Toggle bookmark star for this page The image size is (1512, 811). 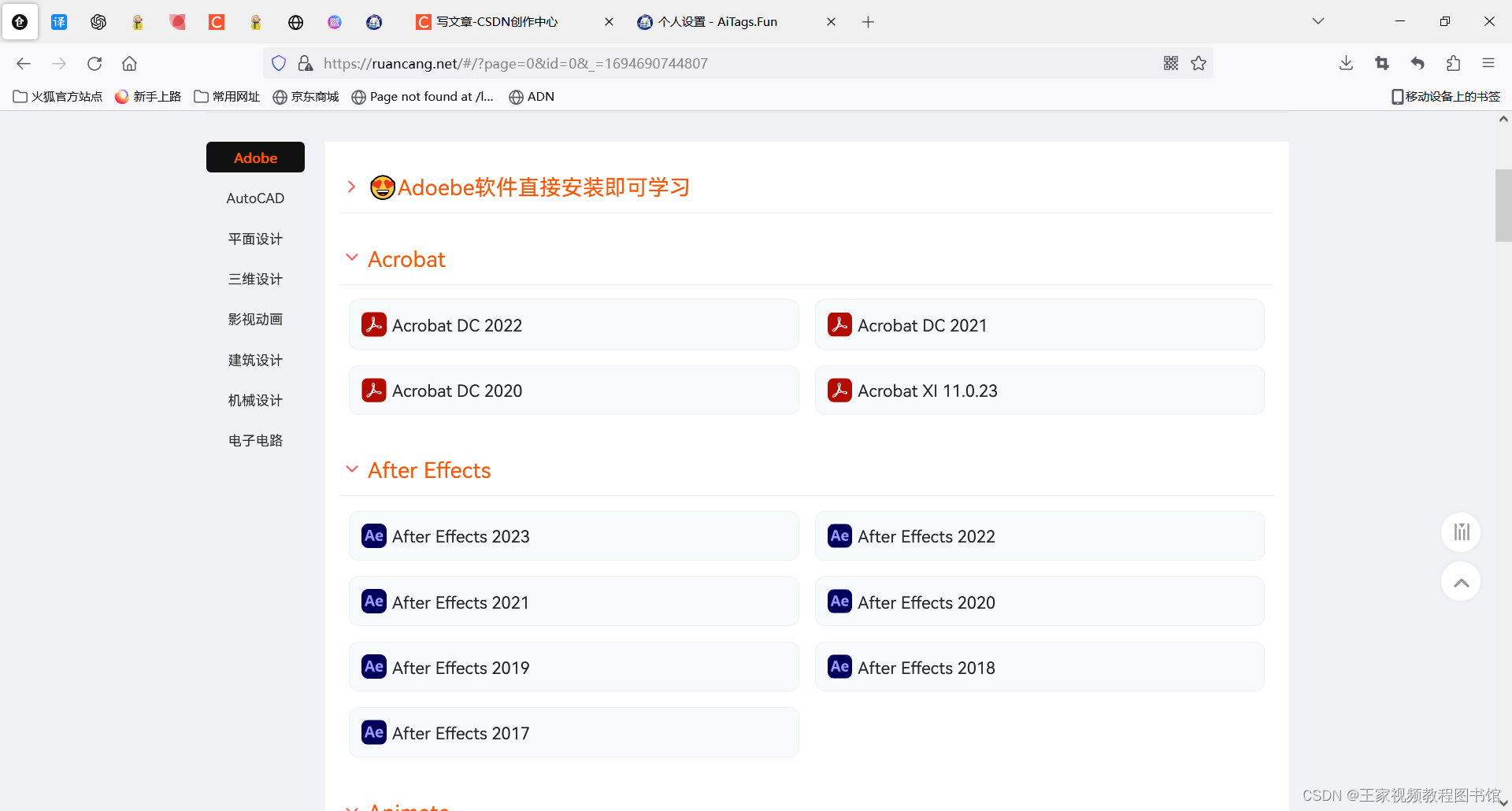[1199, 63]
